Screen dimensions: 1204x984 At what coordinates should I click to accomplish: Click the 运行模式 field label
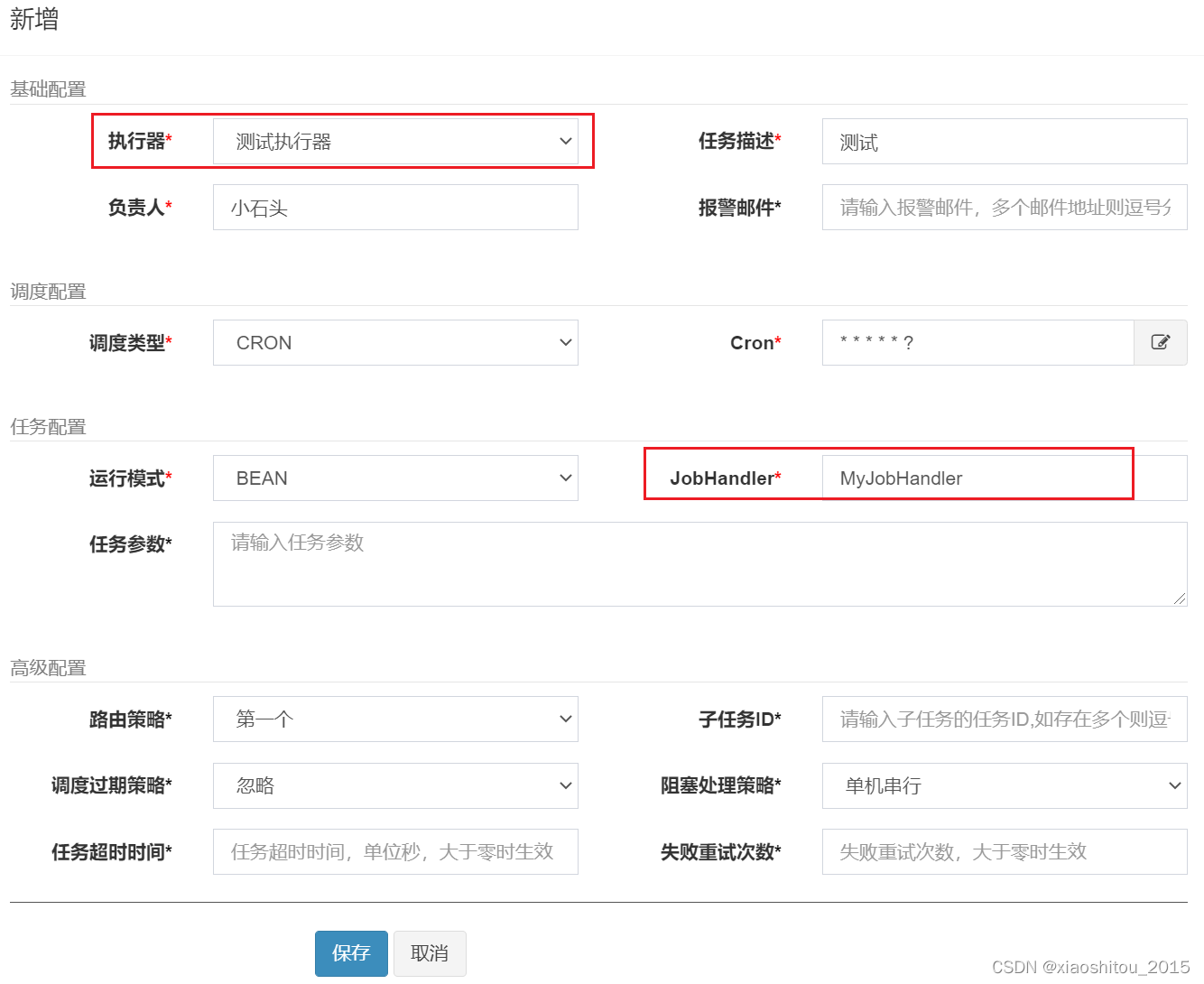(x=130, y=478)
